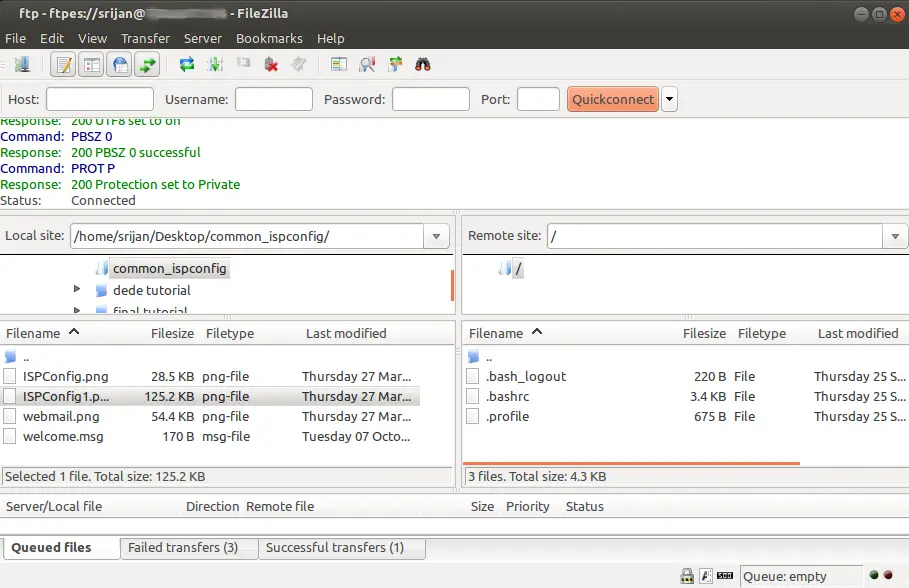Switch to the Failed transfers (3) tab
Screen dimensions: 909x588
coord(188,548)
